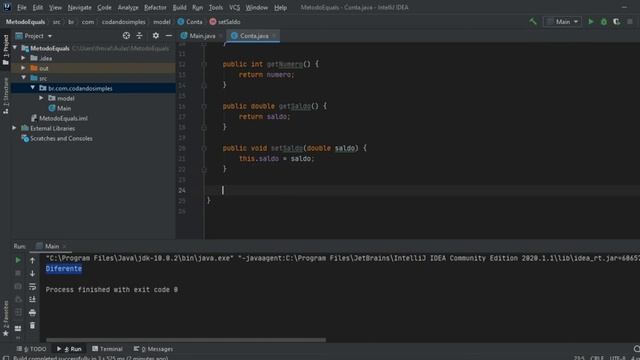640x360 pixels.
Task: Click the setSaldo breadcrumb in navigation bar
Action: [x=224, y=22]
